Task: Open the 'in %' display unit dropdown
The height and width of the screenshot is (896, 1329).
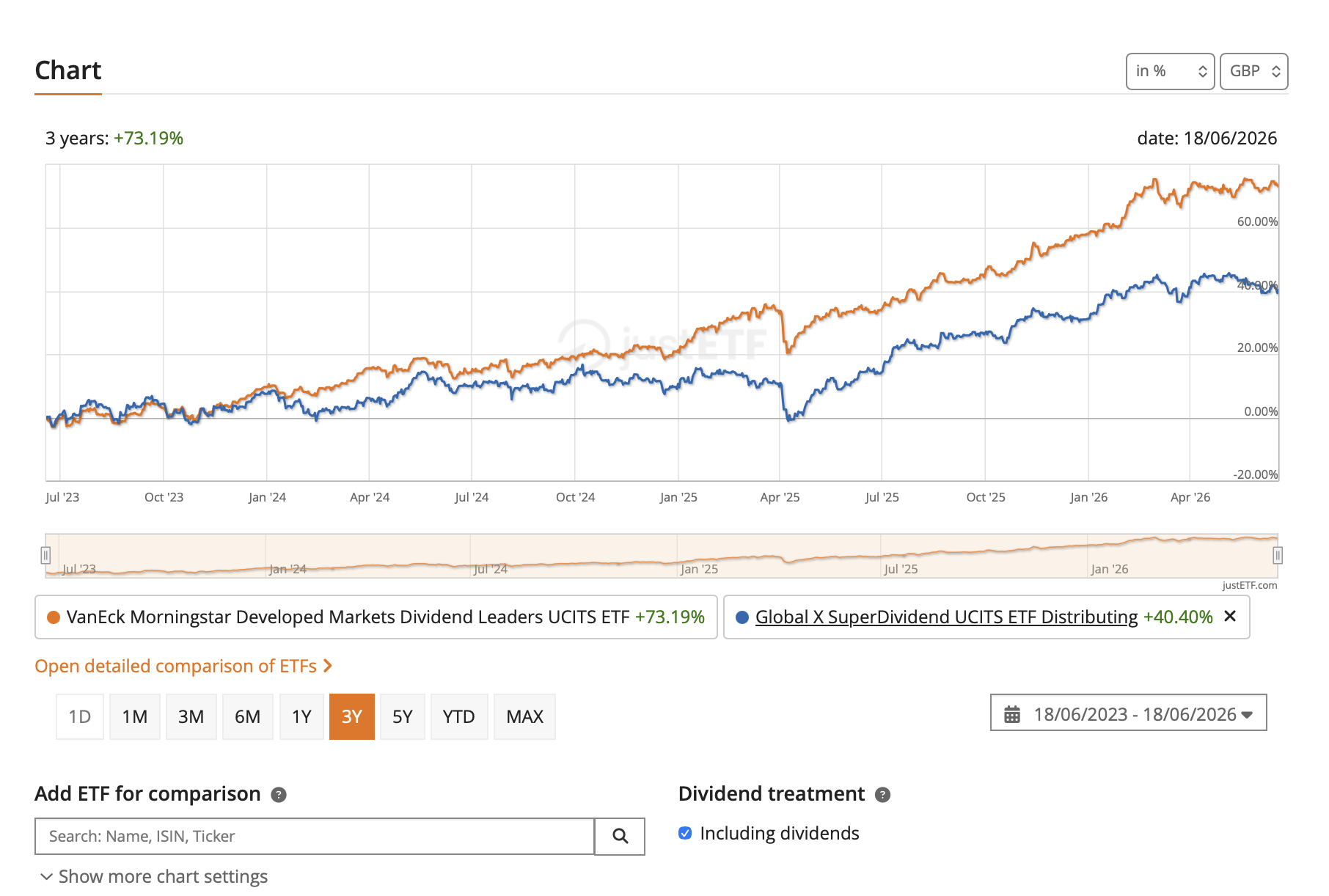Action: tap(1170, 71)
